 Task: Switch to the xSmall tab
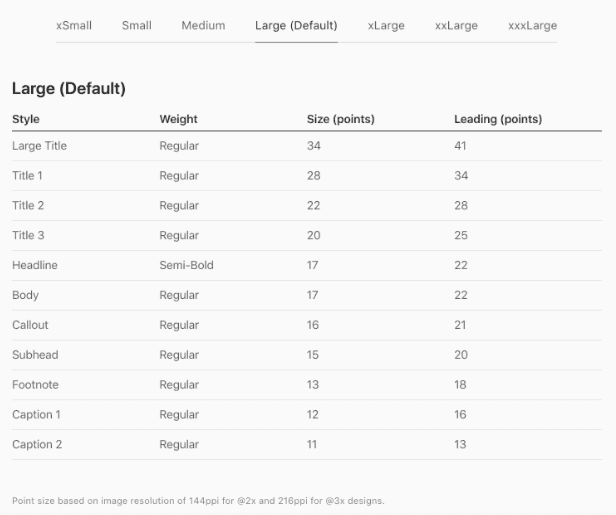click(x=74, y=26)
